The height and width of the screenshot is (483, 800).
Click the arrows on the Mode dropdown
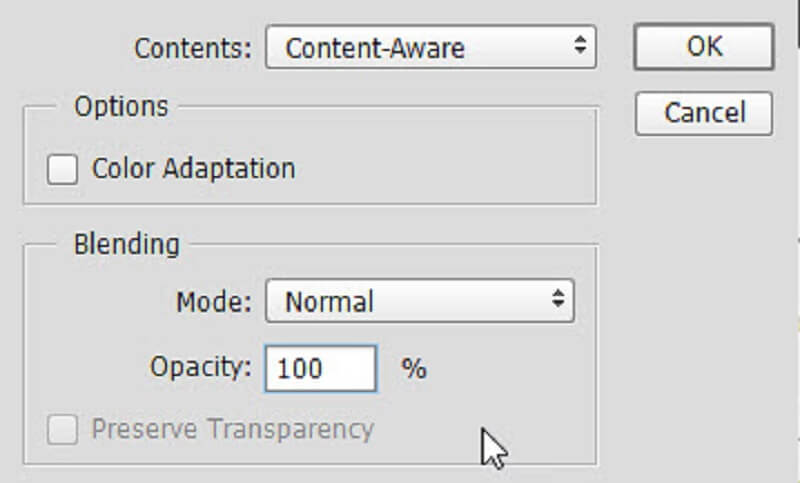557,301
